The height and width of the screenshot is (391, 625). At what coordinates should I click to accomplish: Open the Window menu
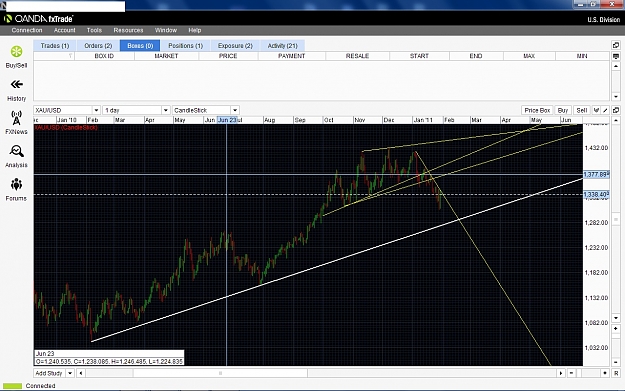tap(166, 30)
